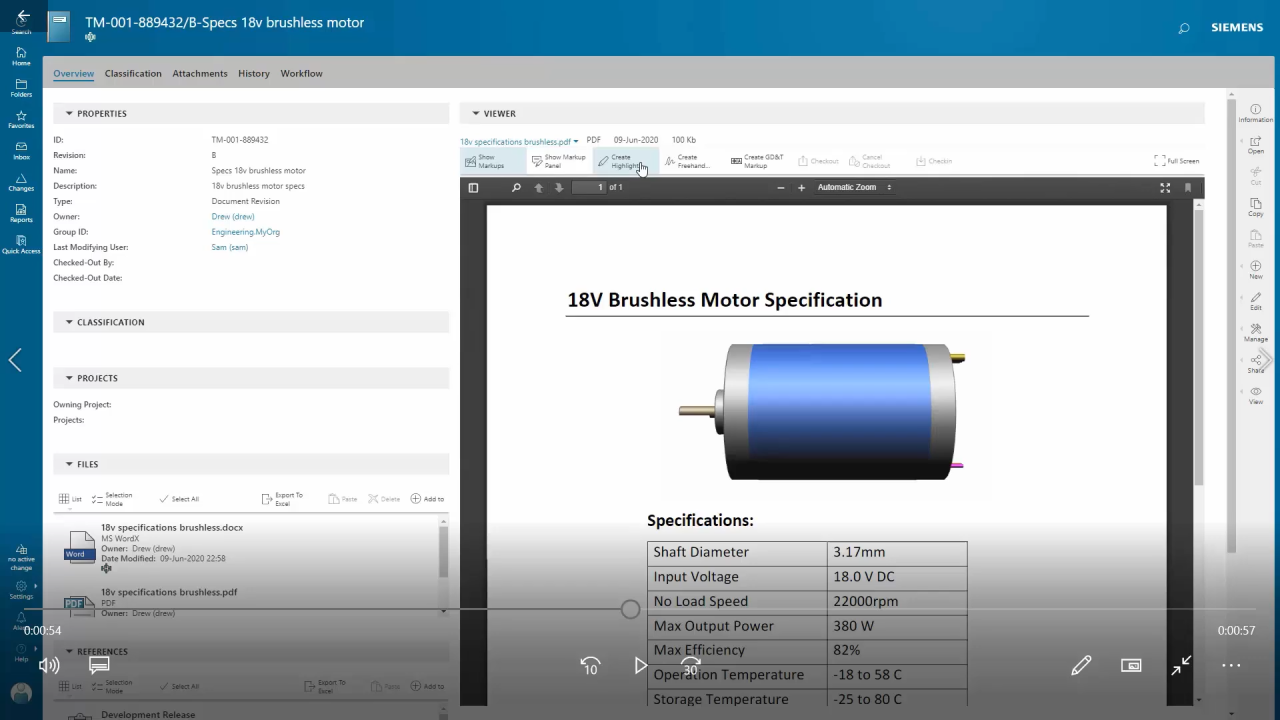
Task: Collapse the References section
Action: click(69, 651)
